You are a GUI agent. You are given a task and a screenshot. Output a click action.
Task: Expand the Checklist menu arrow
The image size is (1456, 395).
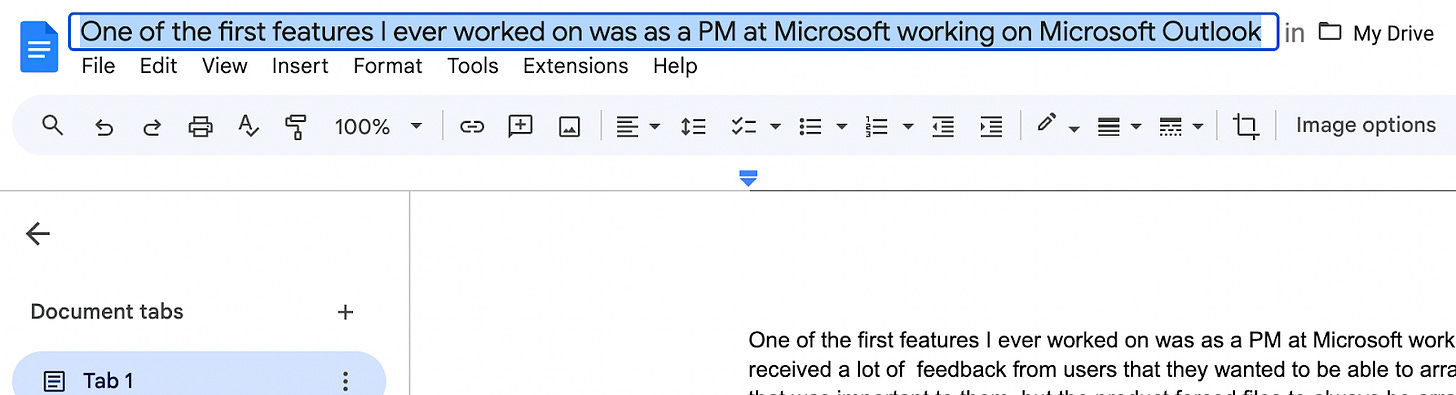[775, 127]
